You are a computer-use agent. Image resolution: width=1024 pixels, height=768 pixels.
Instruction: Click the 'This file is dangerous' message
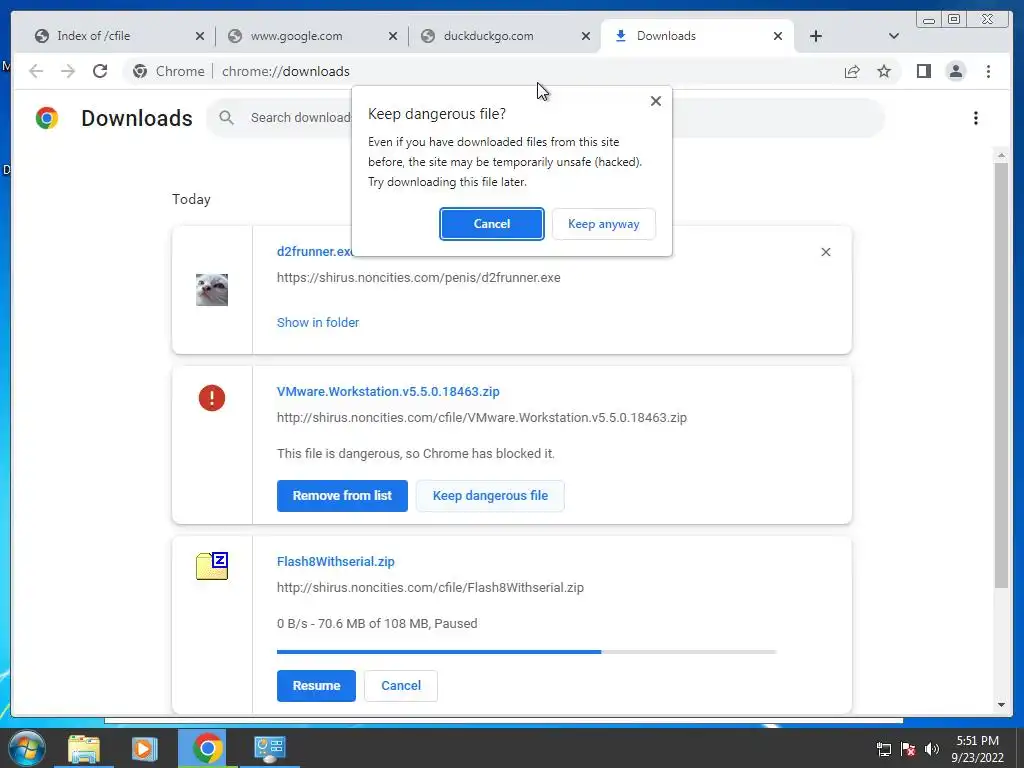415,454
